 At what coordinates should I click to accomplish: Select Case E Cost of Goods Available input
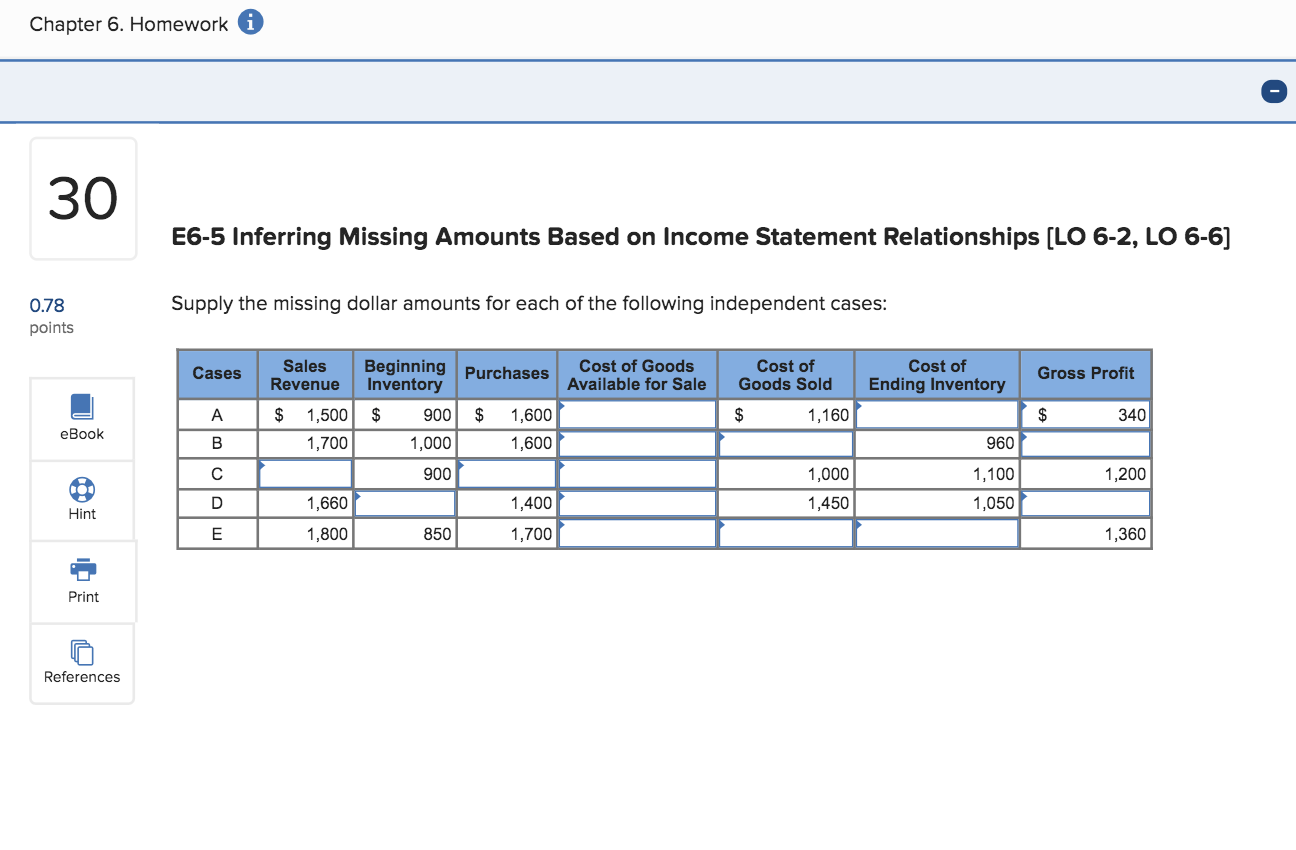636,533
